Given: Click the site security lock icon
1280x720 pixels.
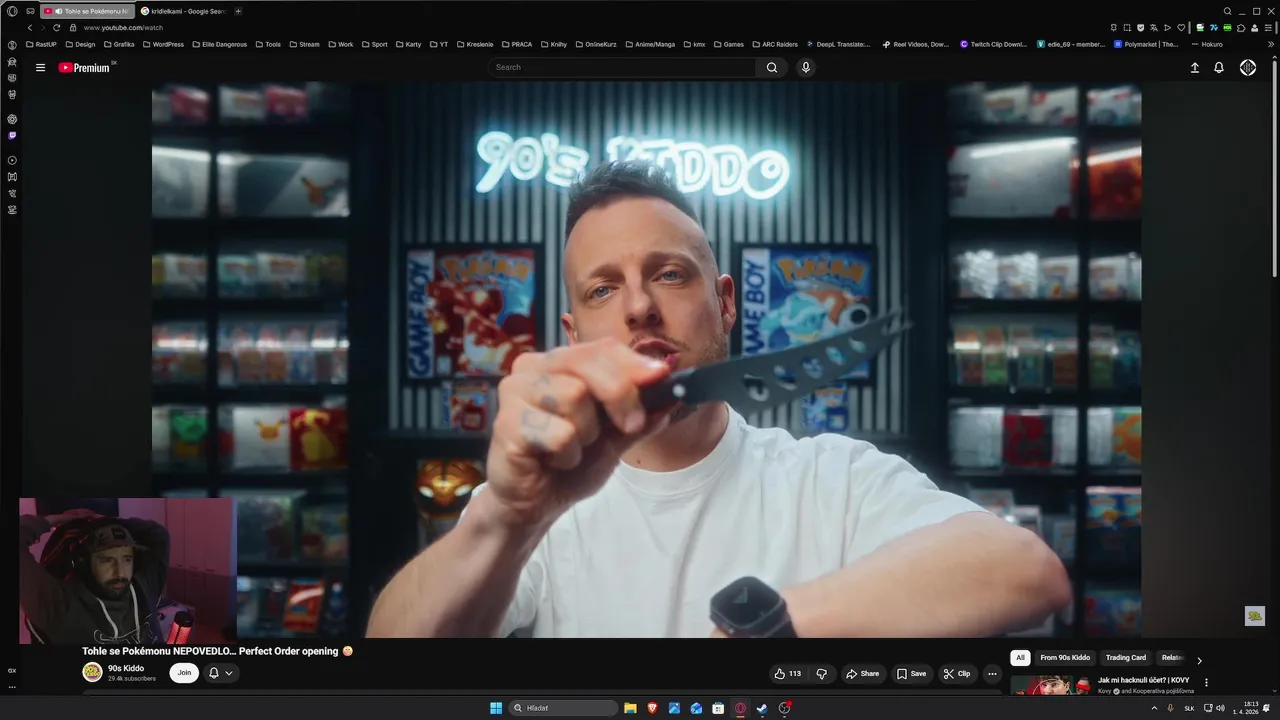Looking at the screenshot, I should click(73, 28).
